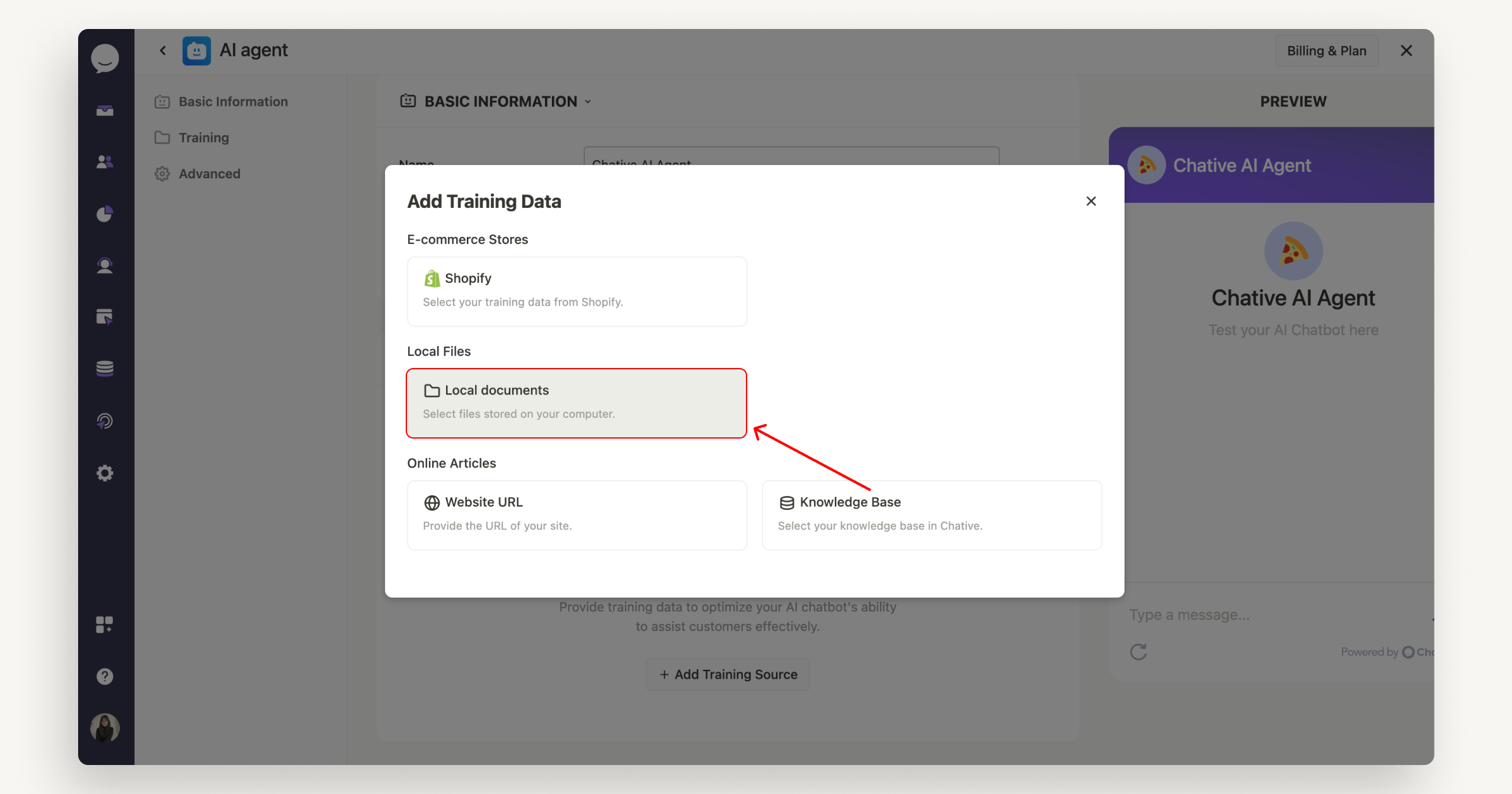This screenshot has height=794, width=1512.
Task: Open the apps grid icon in sidebar
Action: coord(105,624)
